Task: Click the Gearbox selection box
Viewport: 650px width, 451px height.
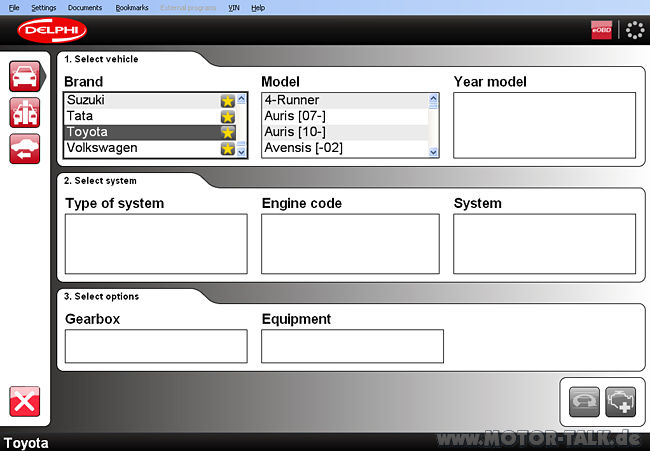Action: pos(156,346)
